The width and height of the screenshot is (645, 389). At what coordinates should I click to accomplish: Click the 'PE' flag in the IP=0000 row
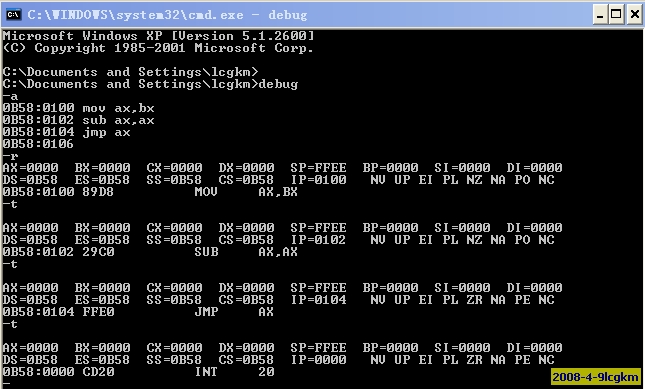point(522,360)
